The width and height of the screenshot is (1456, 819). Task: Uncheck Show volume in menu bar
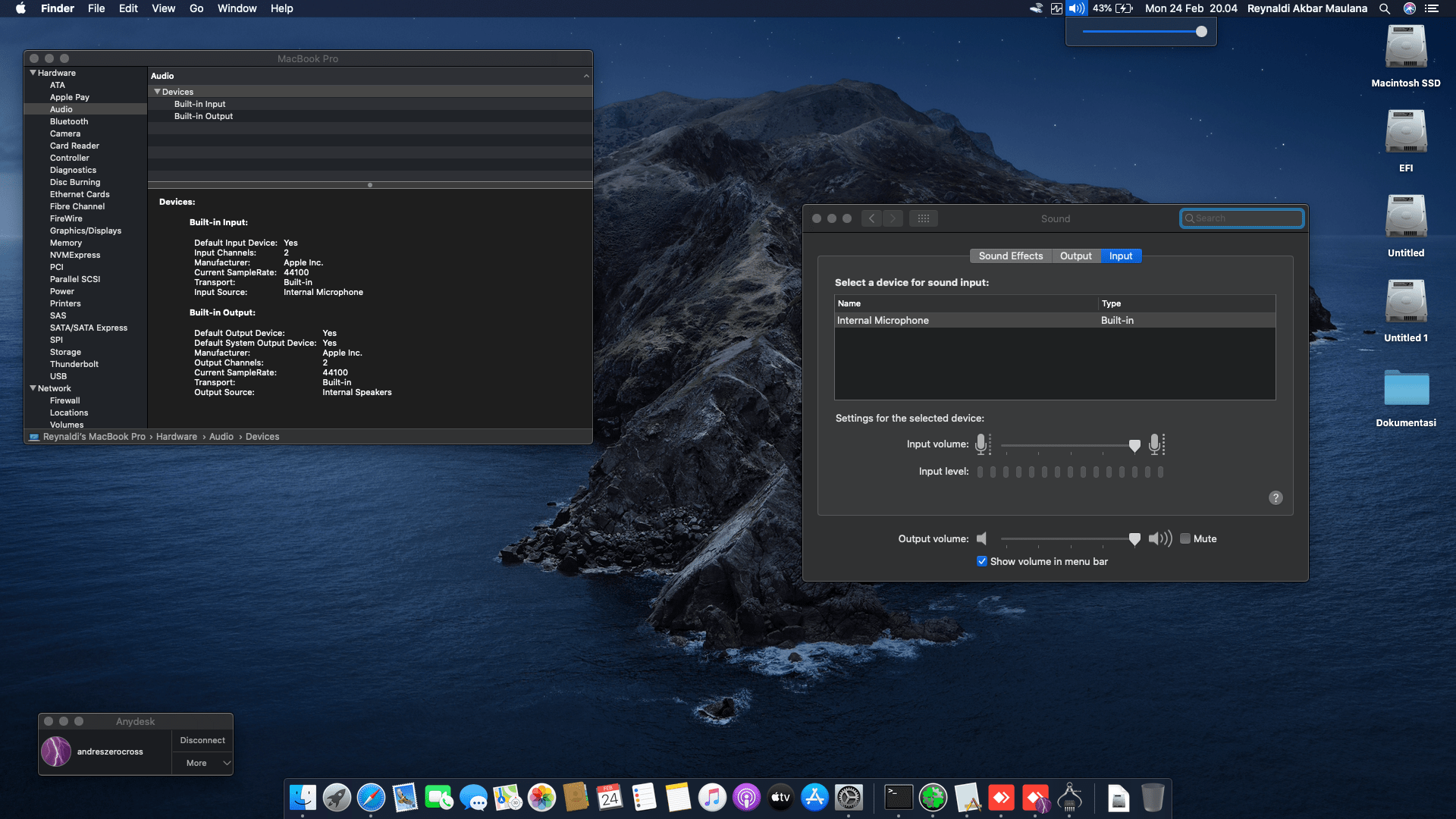coord(982,562)
